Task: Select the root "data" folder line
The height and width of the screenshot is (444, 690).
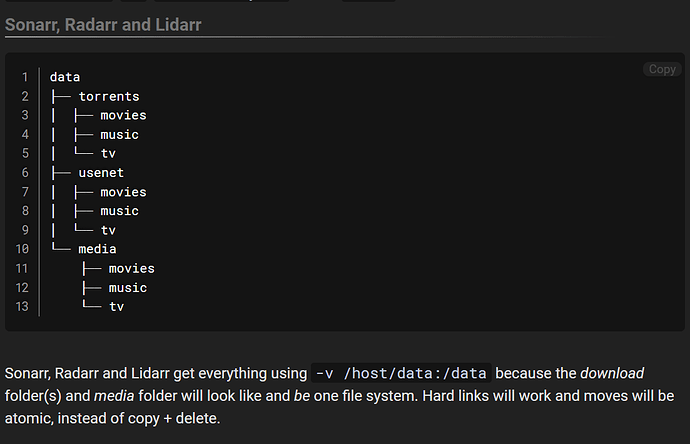Action: (65, 77)
